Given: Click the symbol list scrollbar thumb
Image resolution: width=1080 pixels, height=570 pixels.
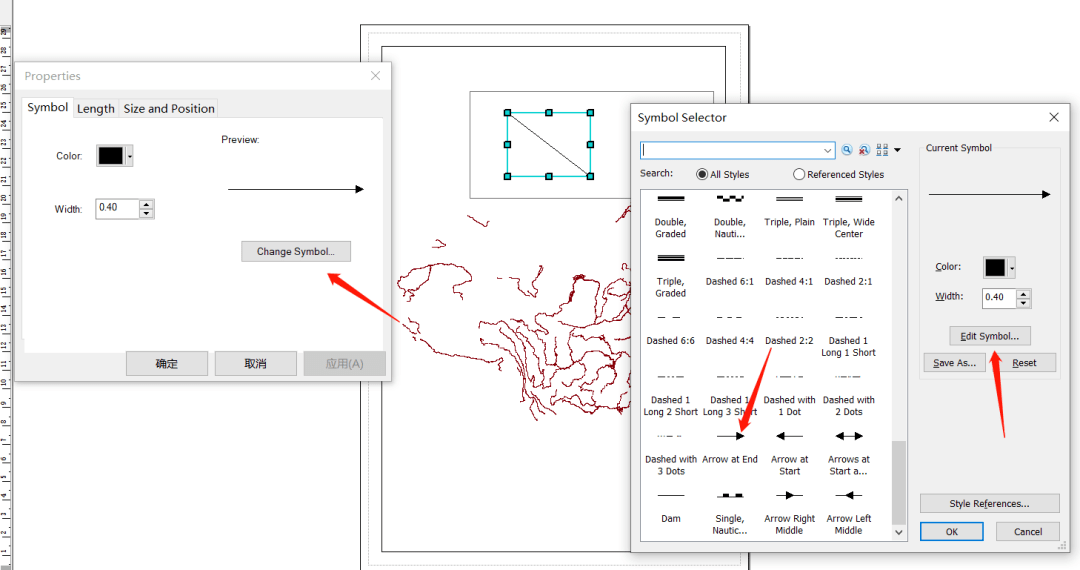Looking at the screenshot, I should (898, 483).
